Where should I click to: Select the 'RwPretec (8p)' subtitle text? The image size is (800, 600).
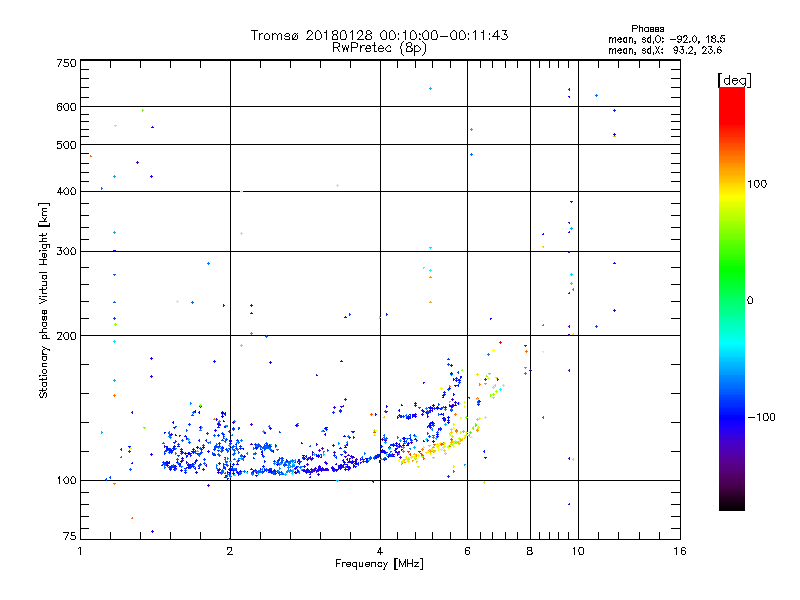[379, 48]
